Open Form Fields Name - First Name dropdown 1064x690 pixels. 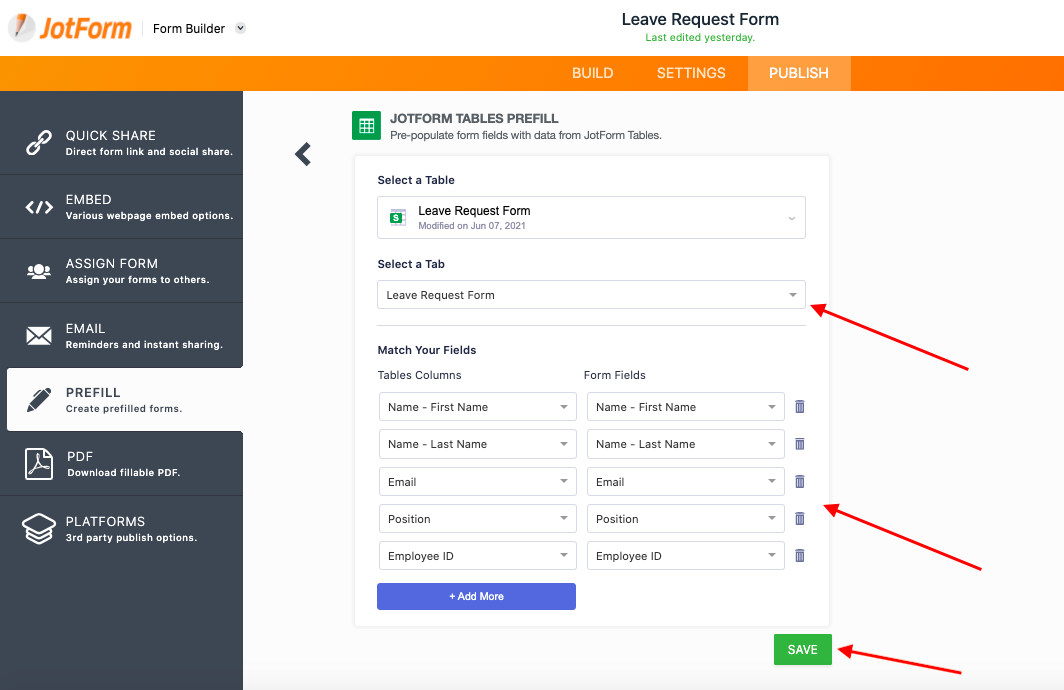pos(685,406)
